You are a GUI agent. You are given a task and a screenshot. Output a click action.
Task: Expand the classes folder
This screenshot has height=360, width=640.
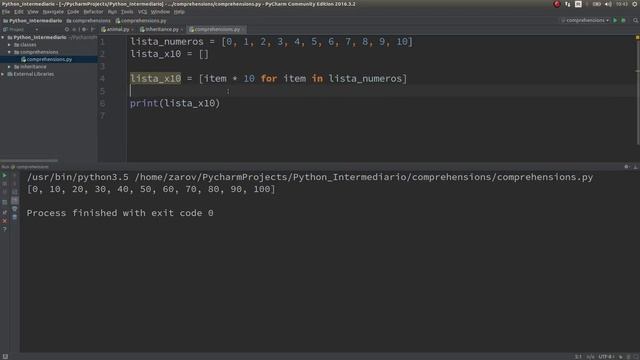(x=9, y=44)
